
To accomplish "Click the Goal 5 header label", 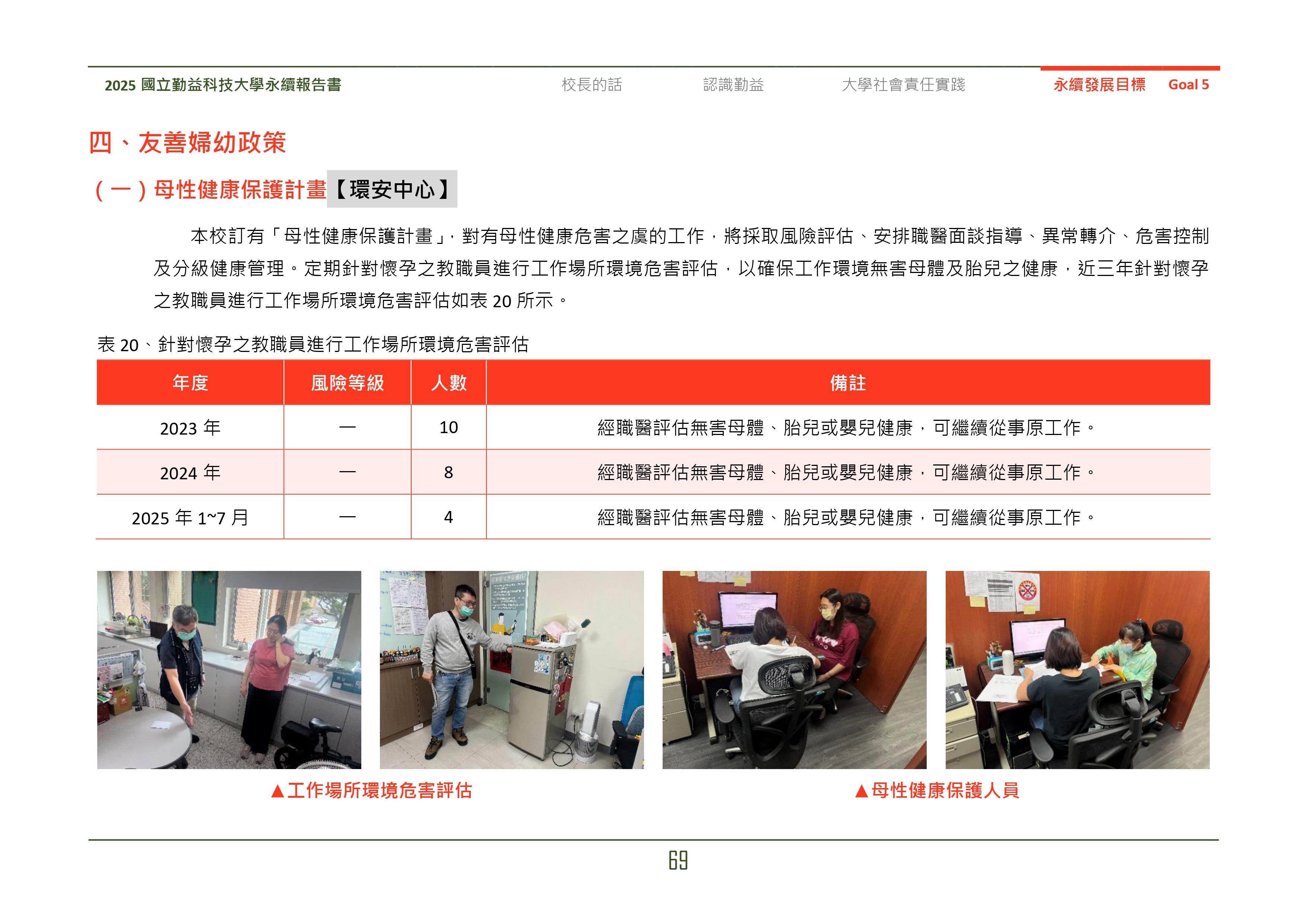I will [x=1188, y=85].
